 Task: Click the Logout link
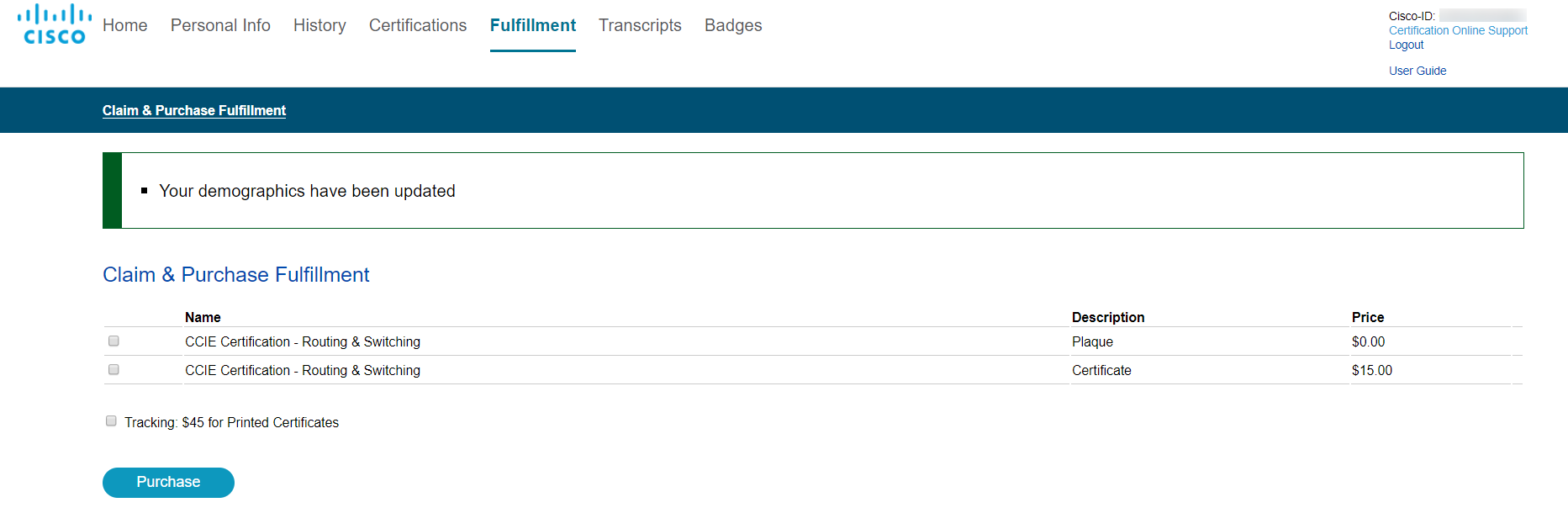tap(1406, 45)
